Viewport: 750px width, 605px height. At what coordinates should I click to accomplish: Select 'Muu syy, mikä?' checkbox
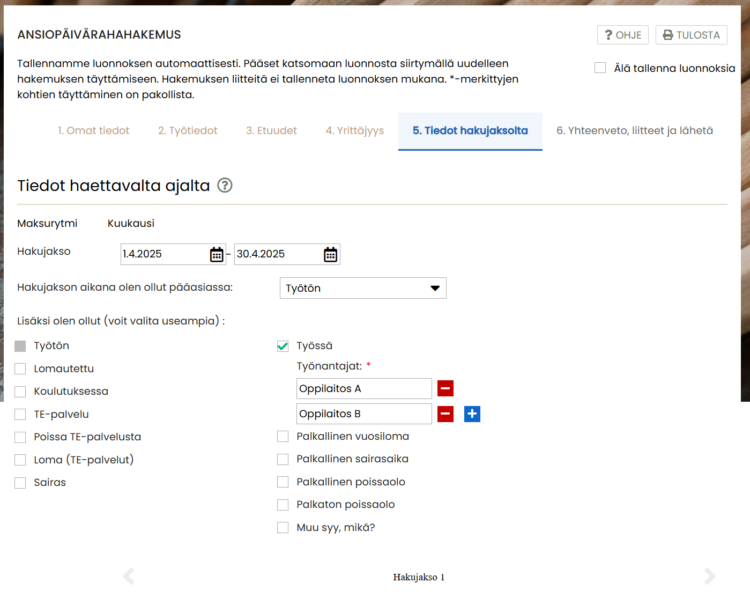pyautogui.click(x=283, y=528)
